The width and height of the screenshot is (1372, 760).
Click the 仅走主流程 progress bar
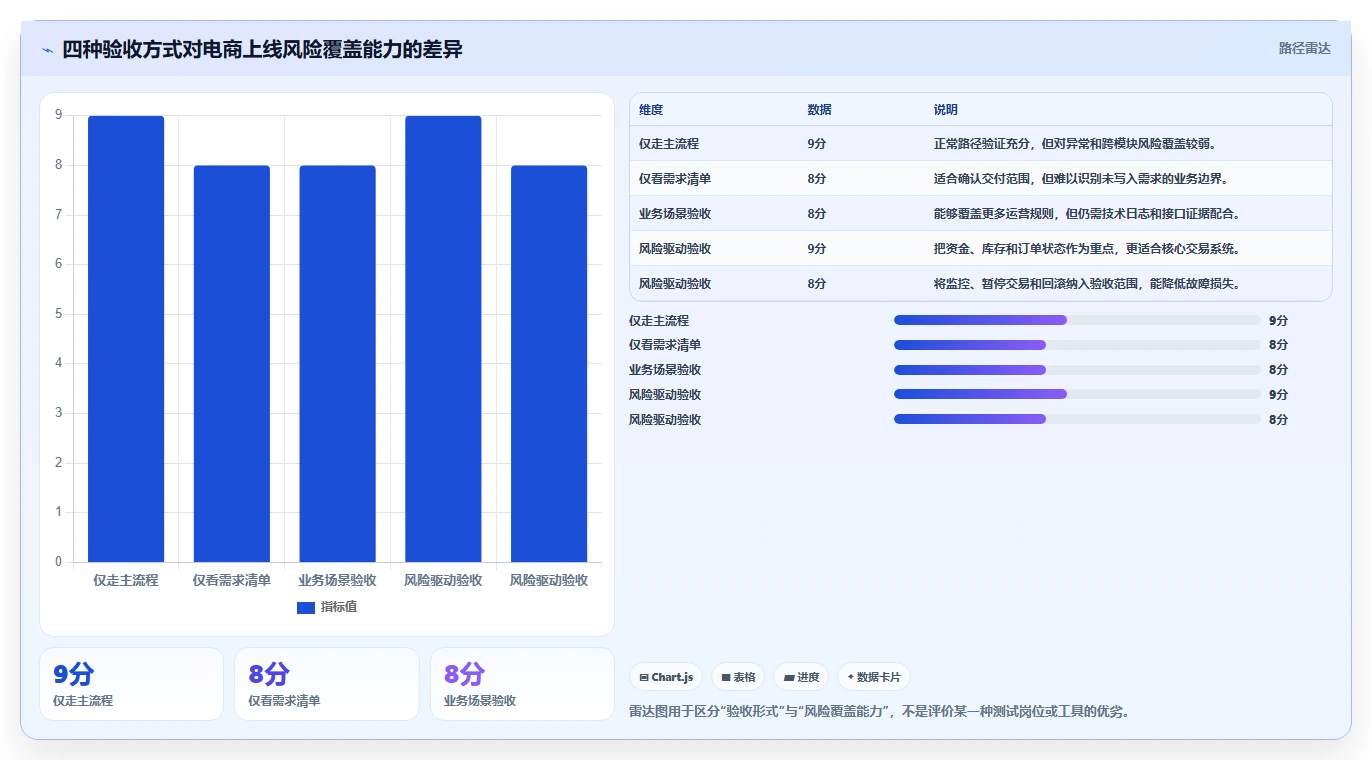click(1077, 320)
